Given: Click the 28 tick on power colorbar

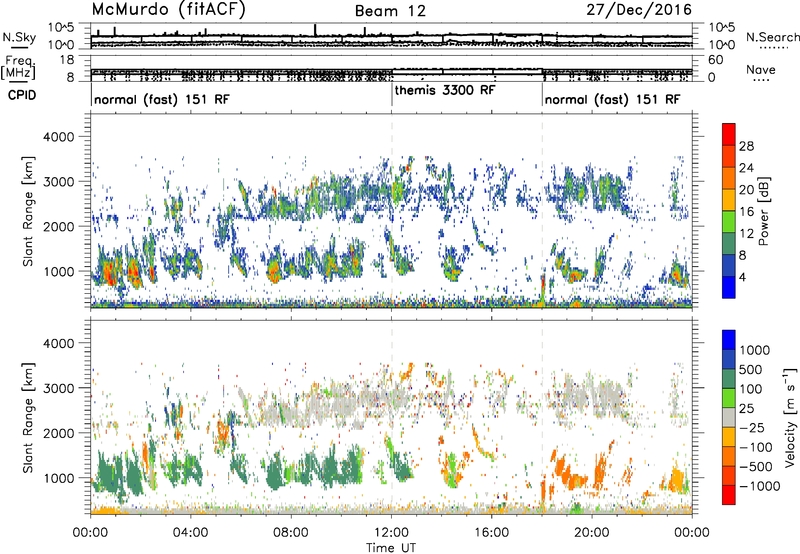Looking at the screenshot, I should point(746,146).
